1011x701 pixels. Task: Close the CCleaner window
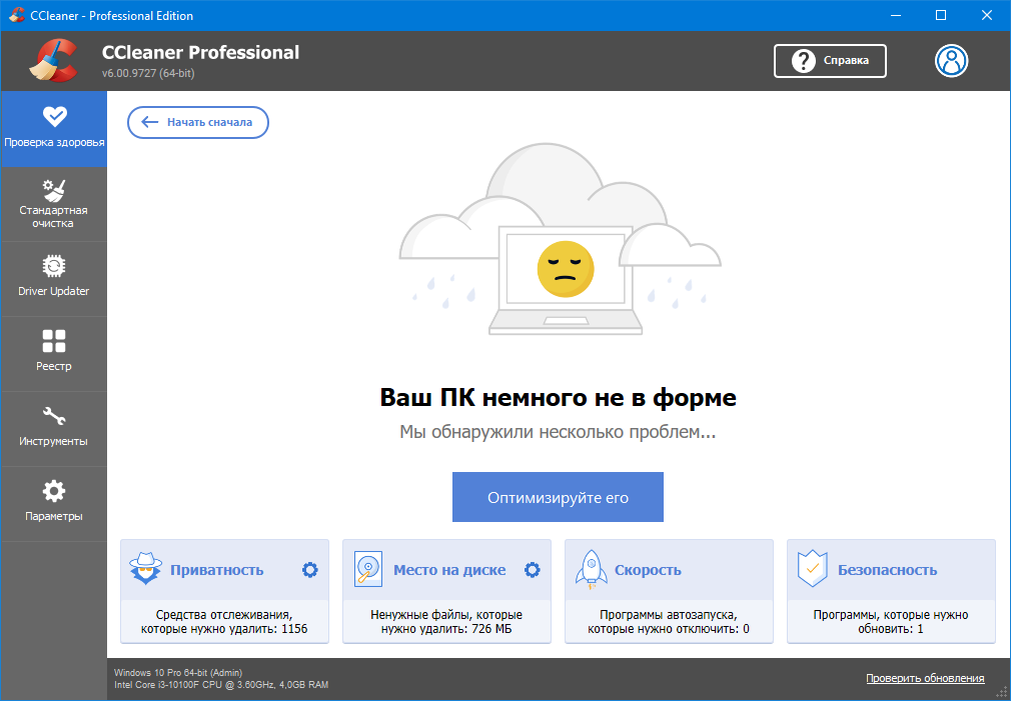[986, 15]
